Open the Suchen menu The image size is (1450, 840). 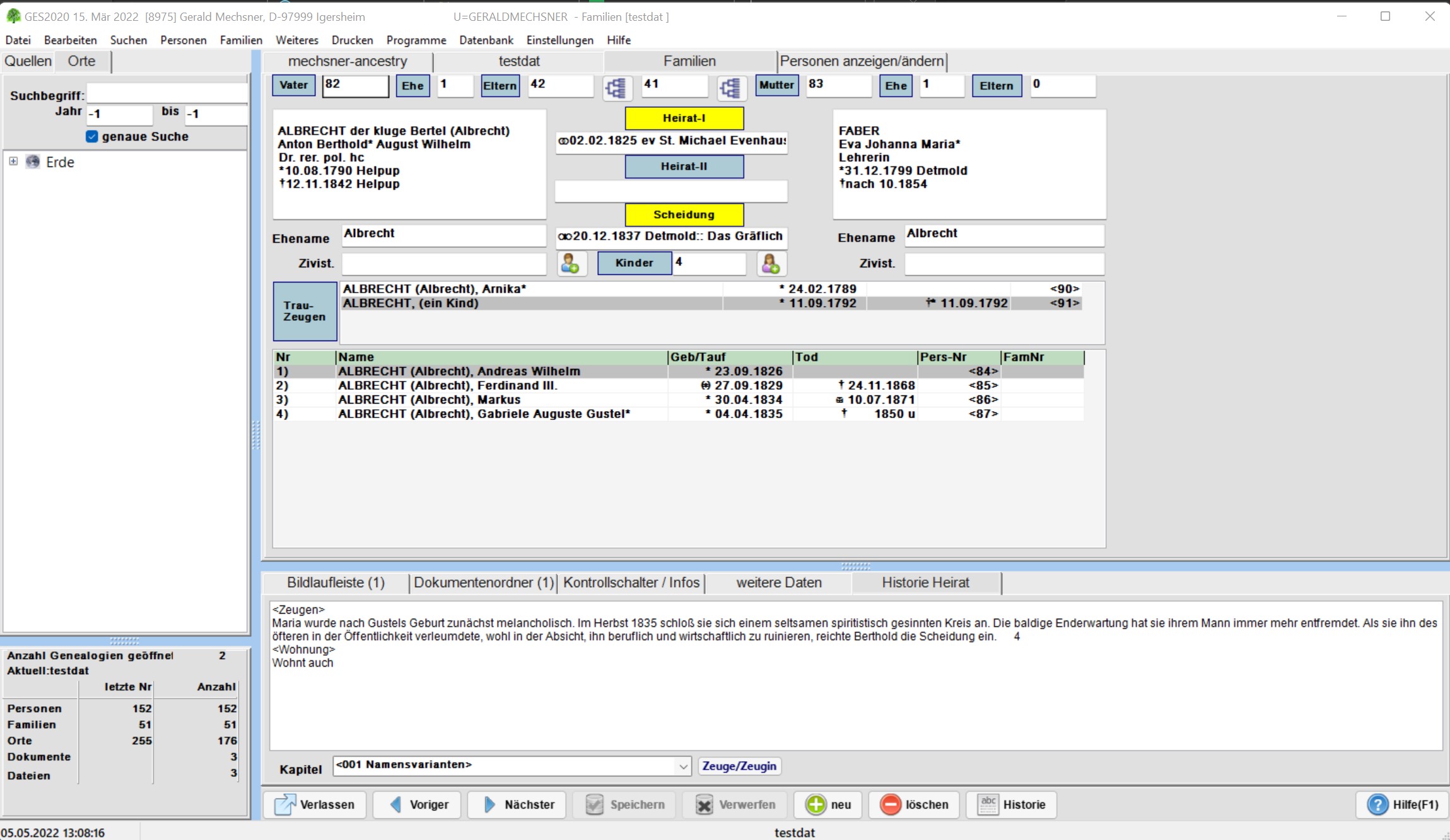tap(129, 40)
